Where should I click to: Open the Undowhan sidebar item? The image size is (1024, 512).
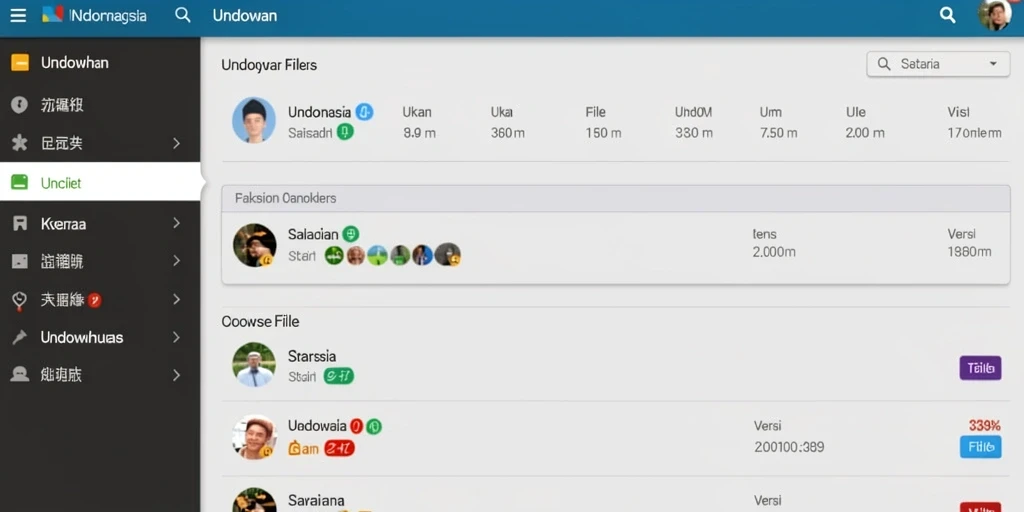pyautogui.click(x=100, y=63)
